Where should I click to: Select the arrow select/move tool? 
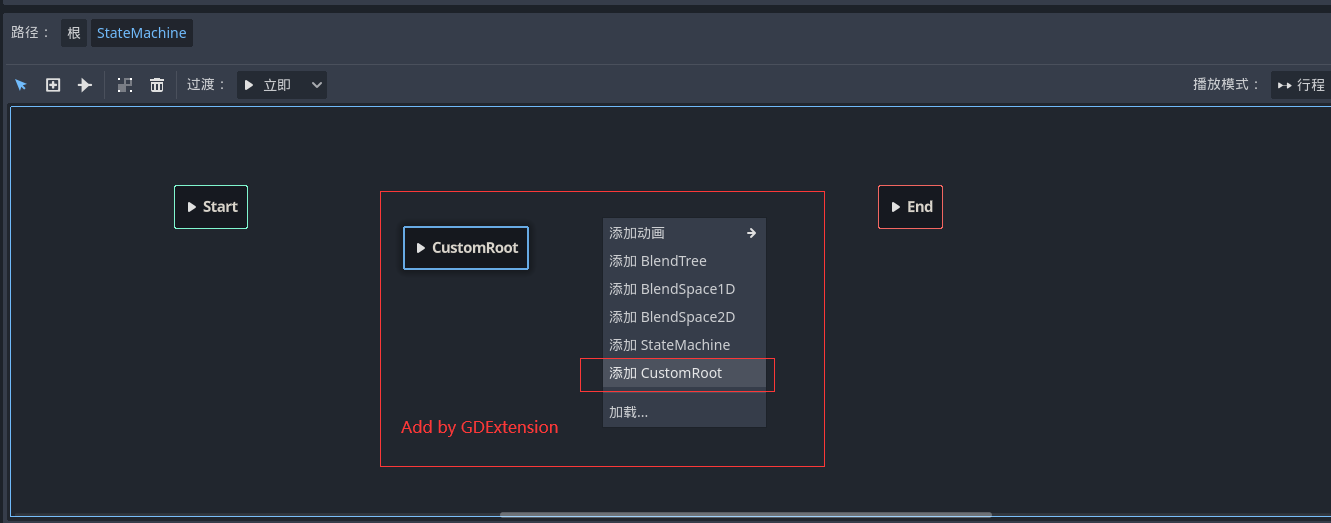coord(21,85)
